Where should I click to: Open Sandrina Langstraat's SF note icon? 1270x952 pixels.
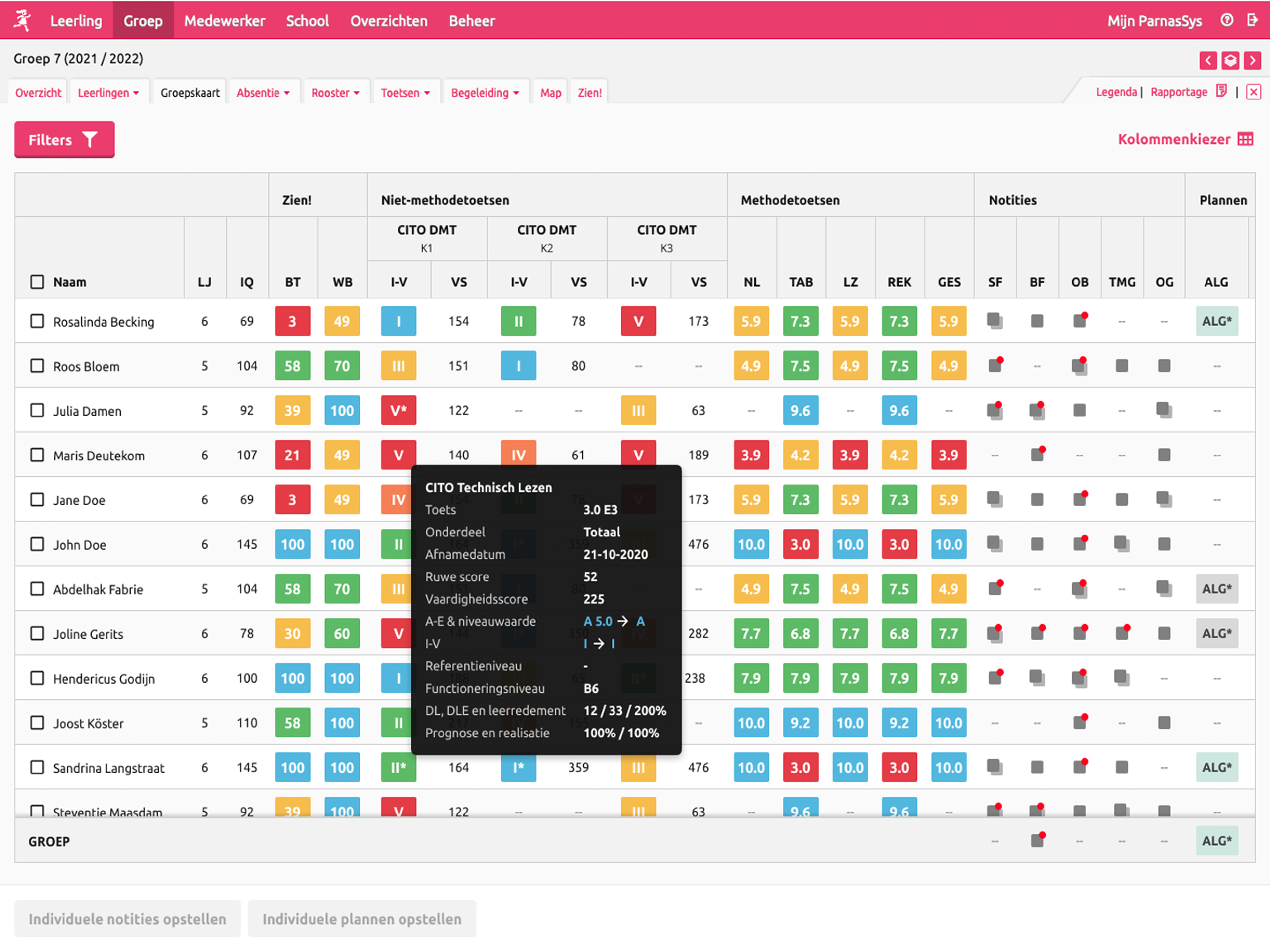click(x=995, y=767)
